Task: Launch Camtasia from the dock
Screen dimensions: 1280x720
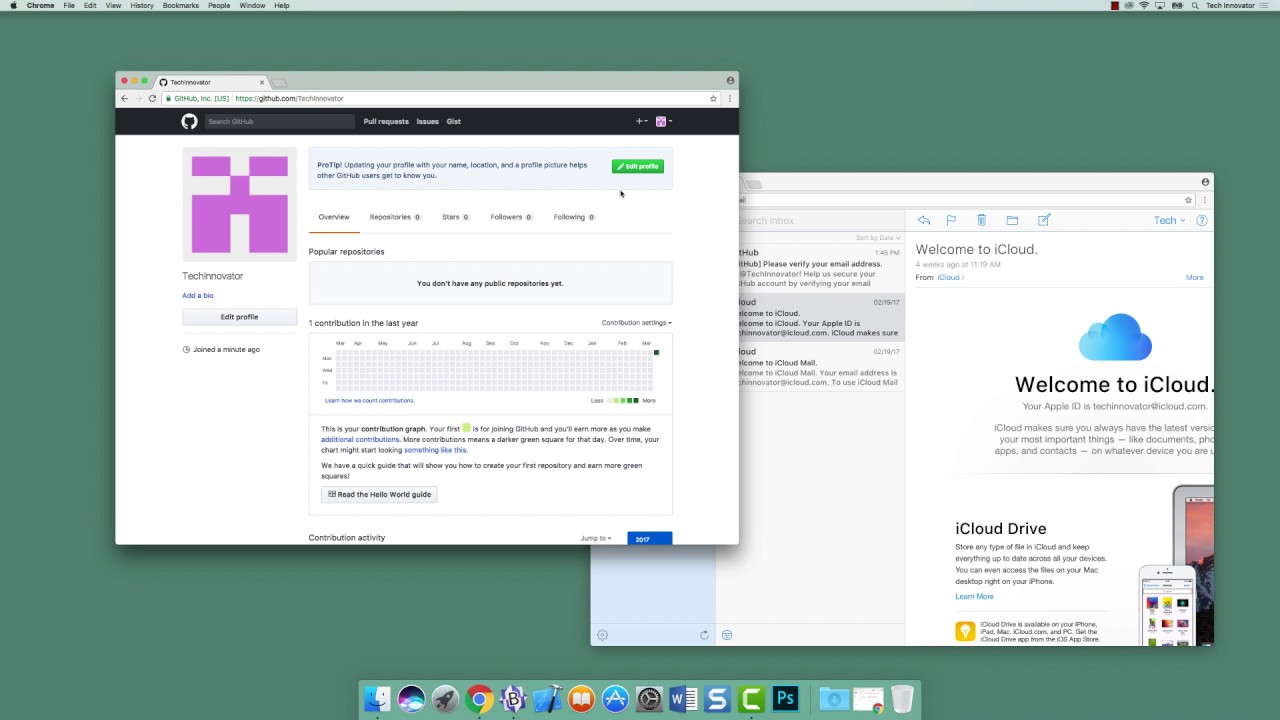Action: 751,699
